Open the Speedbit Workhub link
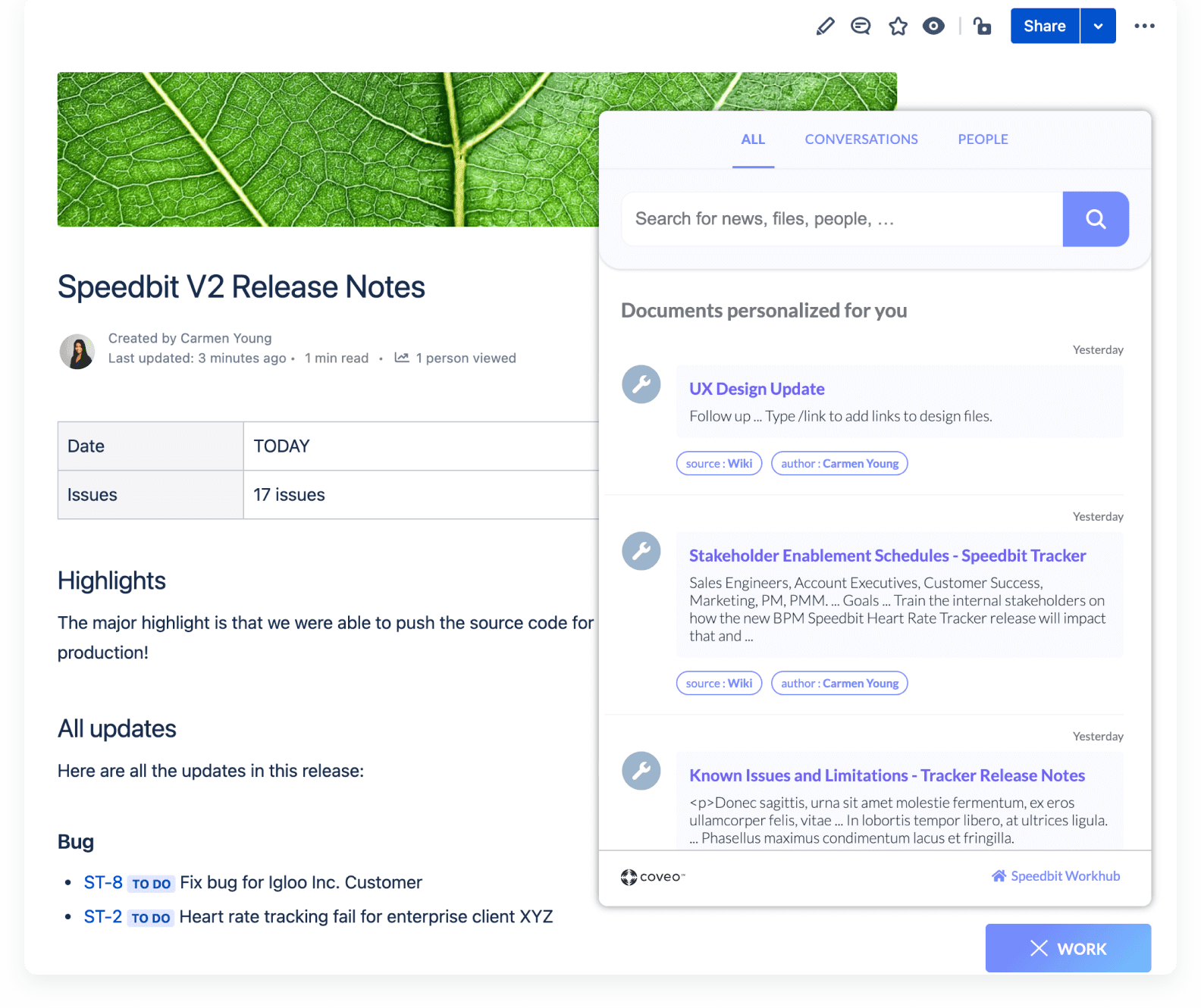1201x1008 pixels. (x=1065, y=876)
